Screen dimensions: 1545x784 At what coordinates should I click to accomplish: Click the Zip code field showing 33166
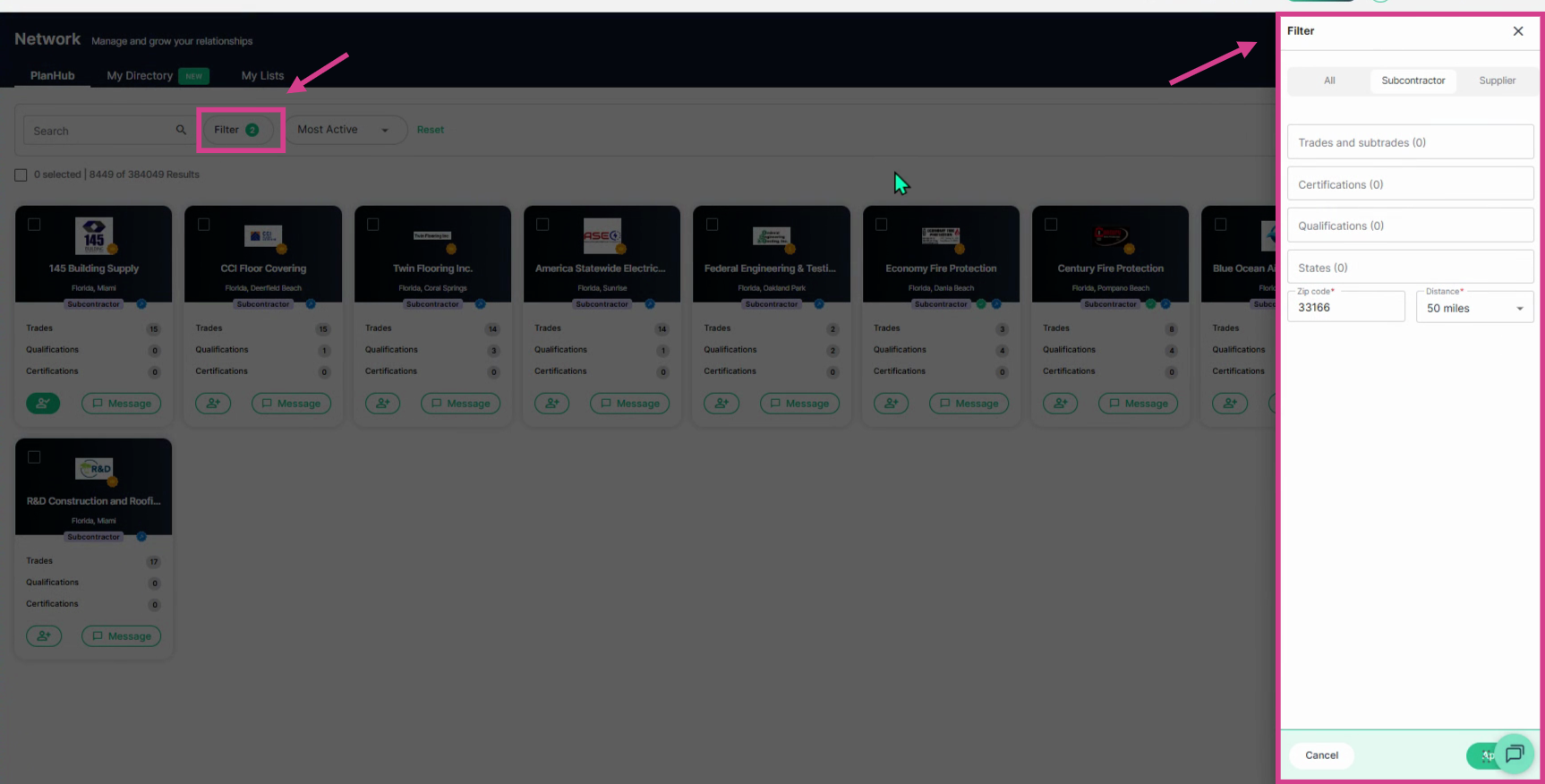tap(1345, 307)
